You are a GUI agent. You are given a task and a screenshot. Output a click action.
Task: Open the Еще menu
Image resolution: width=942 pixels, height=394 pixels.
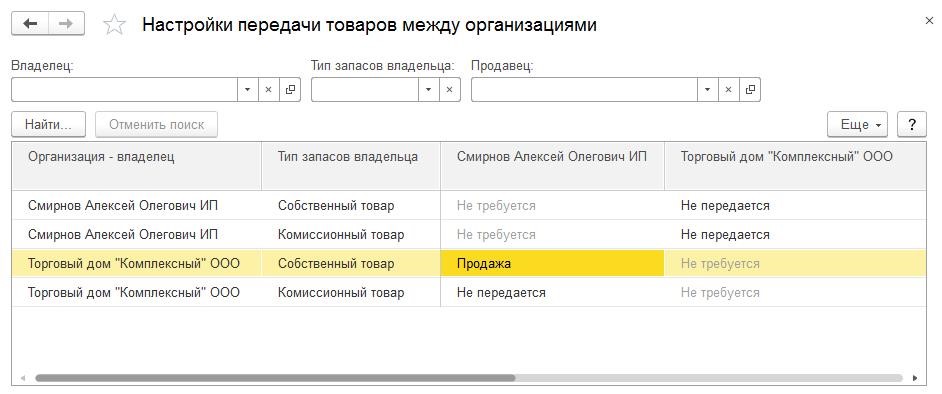pyautogui.click(x=857, y=124)
